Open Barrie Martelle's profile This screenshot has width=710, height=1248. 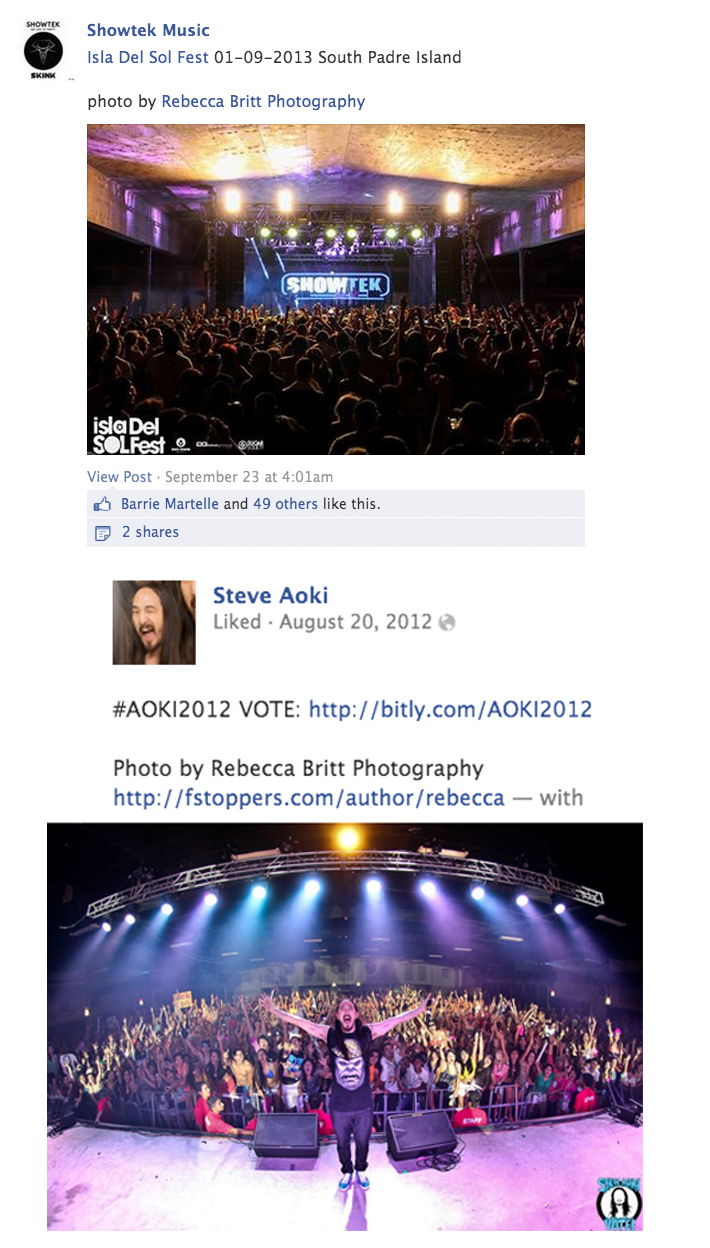(170, 504)
